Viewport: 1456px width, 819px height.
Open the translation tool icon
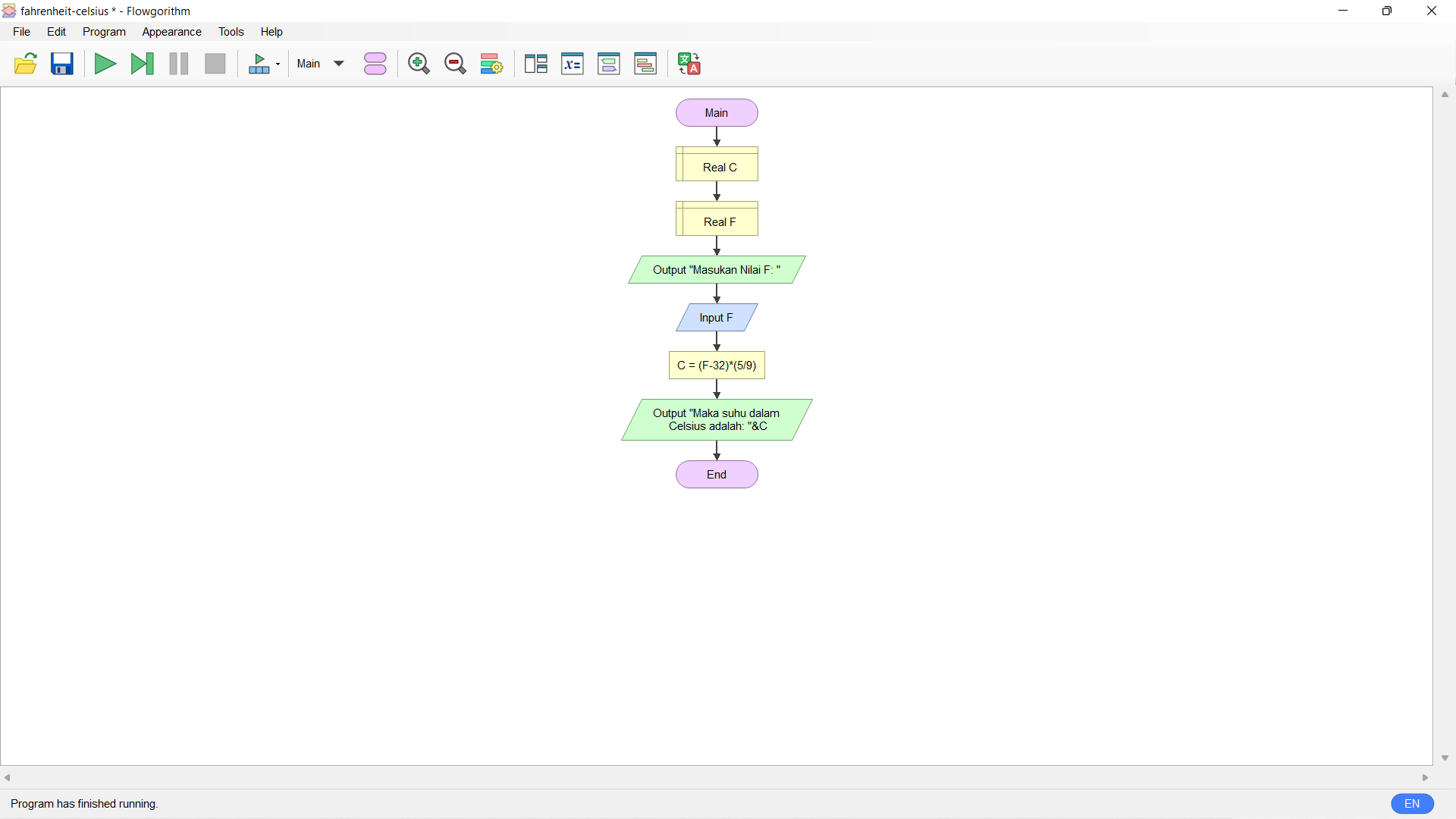click(x=689, y=64)
